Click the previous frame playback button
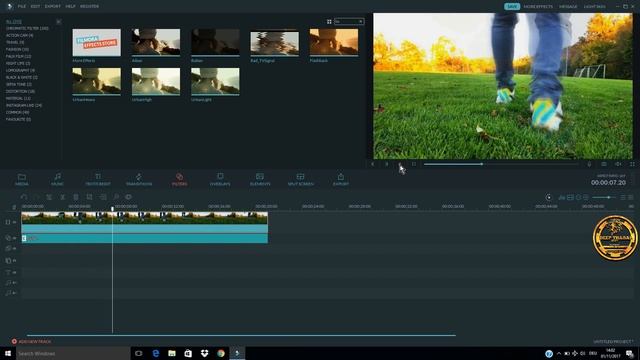Screen dimensions: 640x360 [x=373, y=164]
